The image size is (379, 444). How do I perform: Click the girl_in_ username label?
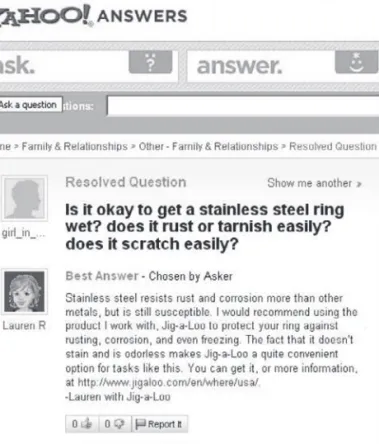click(x=24, y=233)
